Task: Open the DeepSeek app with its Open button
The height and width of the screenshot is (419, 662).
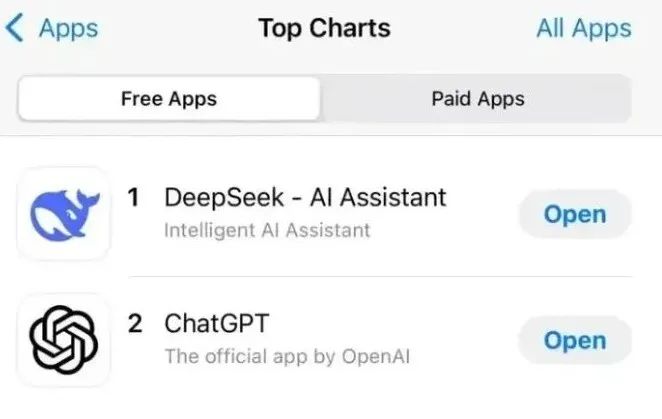Action: [575, 214]
